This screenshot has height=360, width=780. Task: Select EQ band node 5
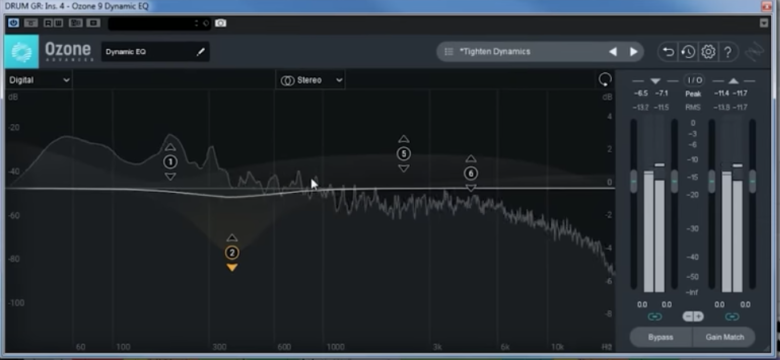click(403, 154)
